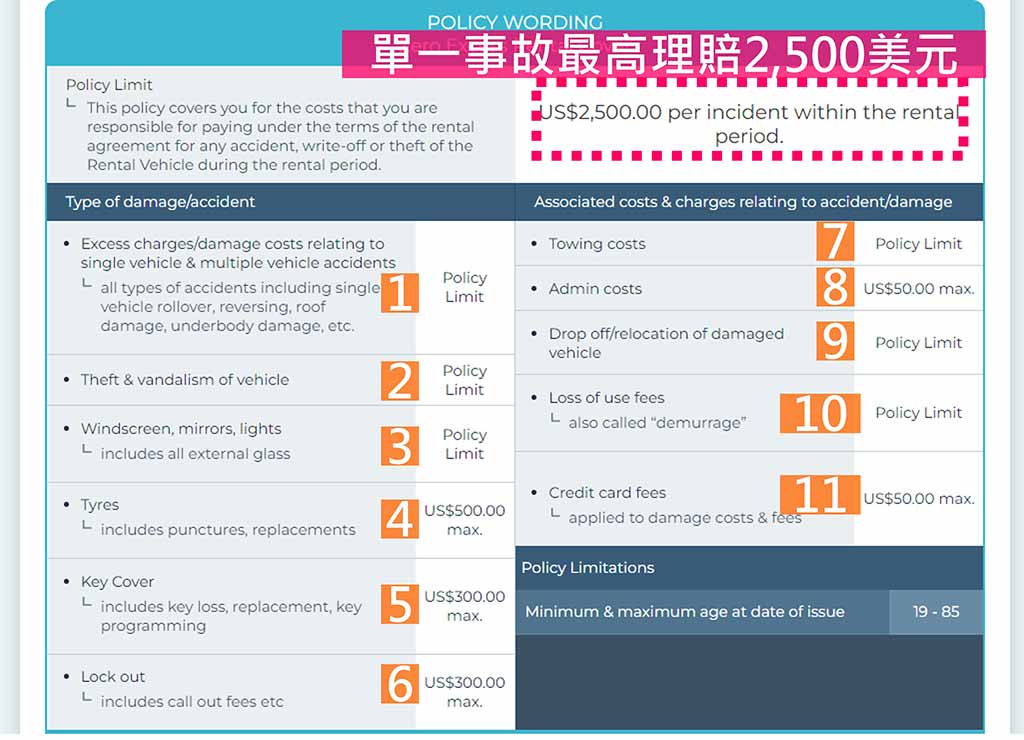This screenshot has width=1024, height=740.
Task: Click the 'POLICY WORDING' title
Action: 515,22
